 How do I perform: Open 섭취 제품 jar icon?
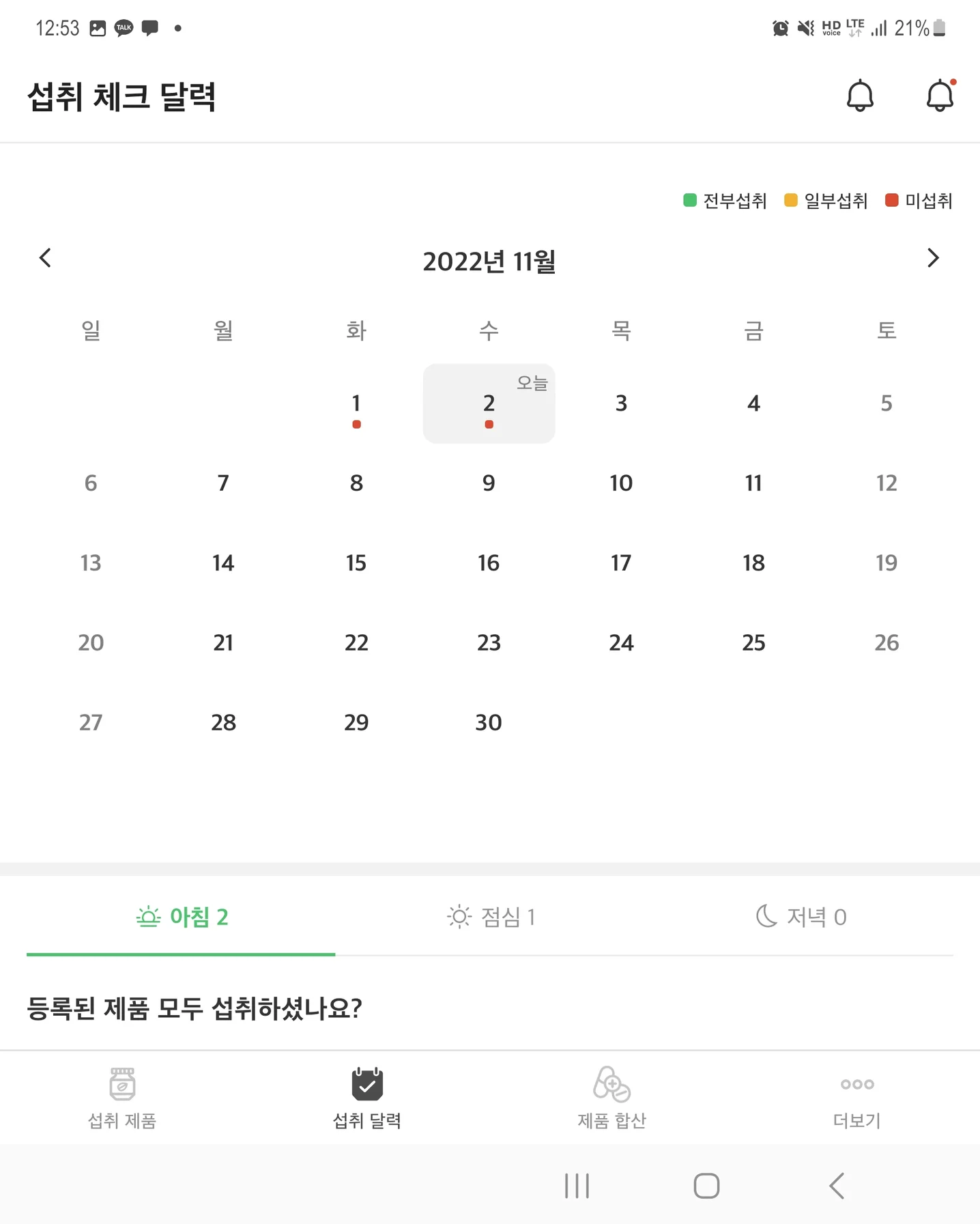(x=122, y=1084)
